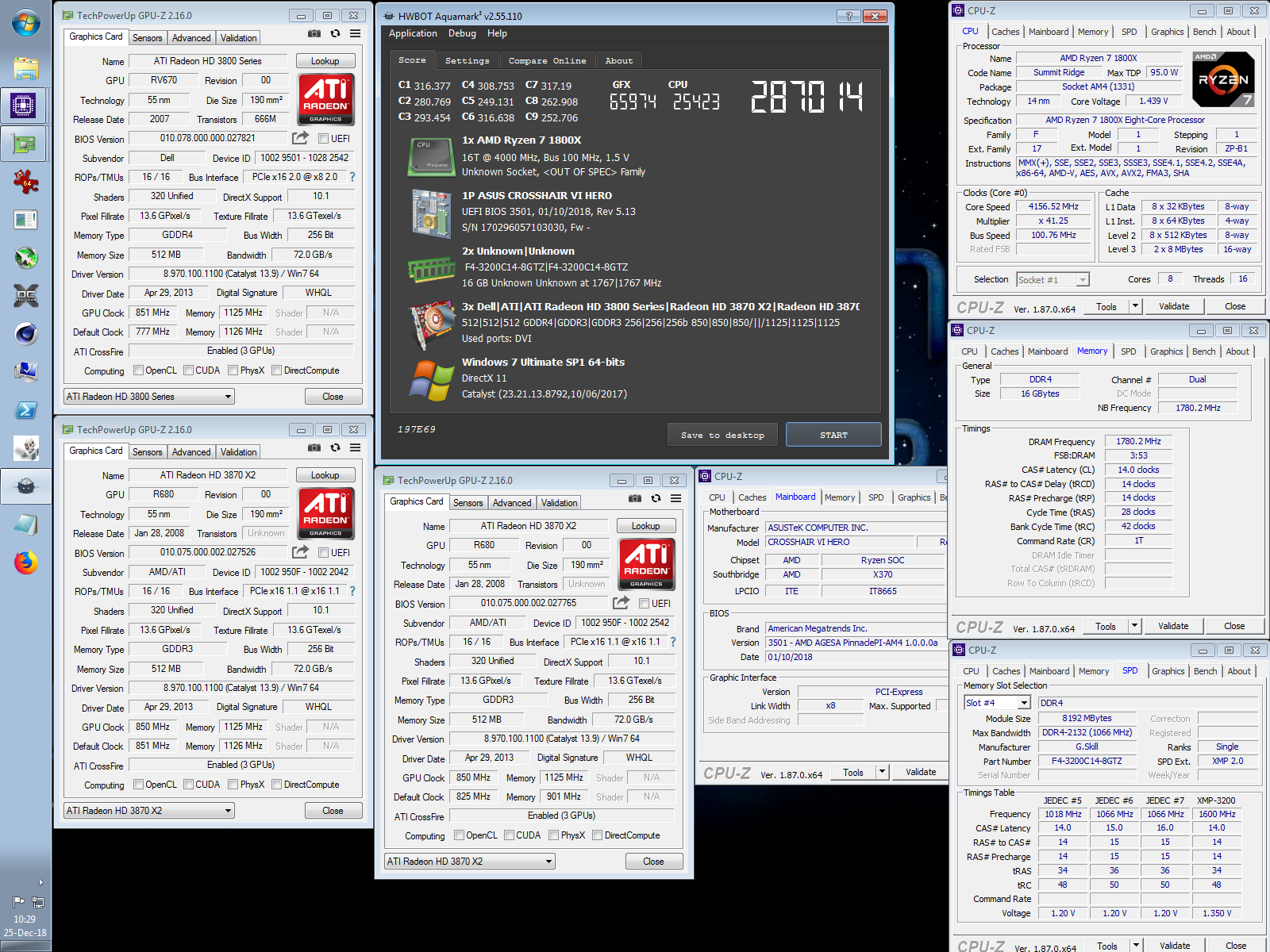Open Firefox from the taskbar

[x=25, y=562]
